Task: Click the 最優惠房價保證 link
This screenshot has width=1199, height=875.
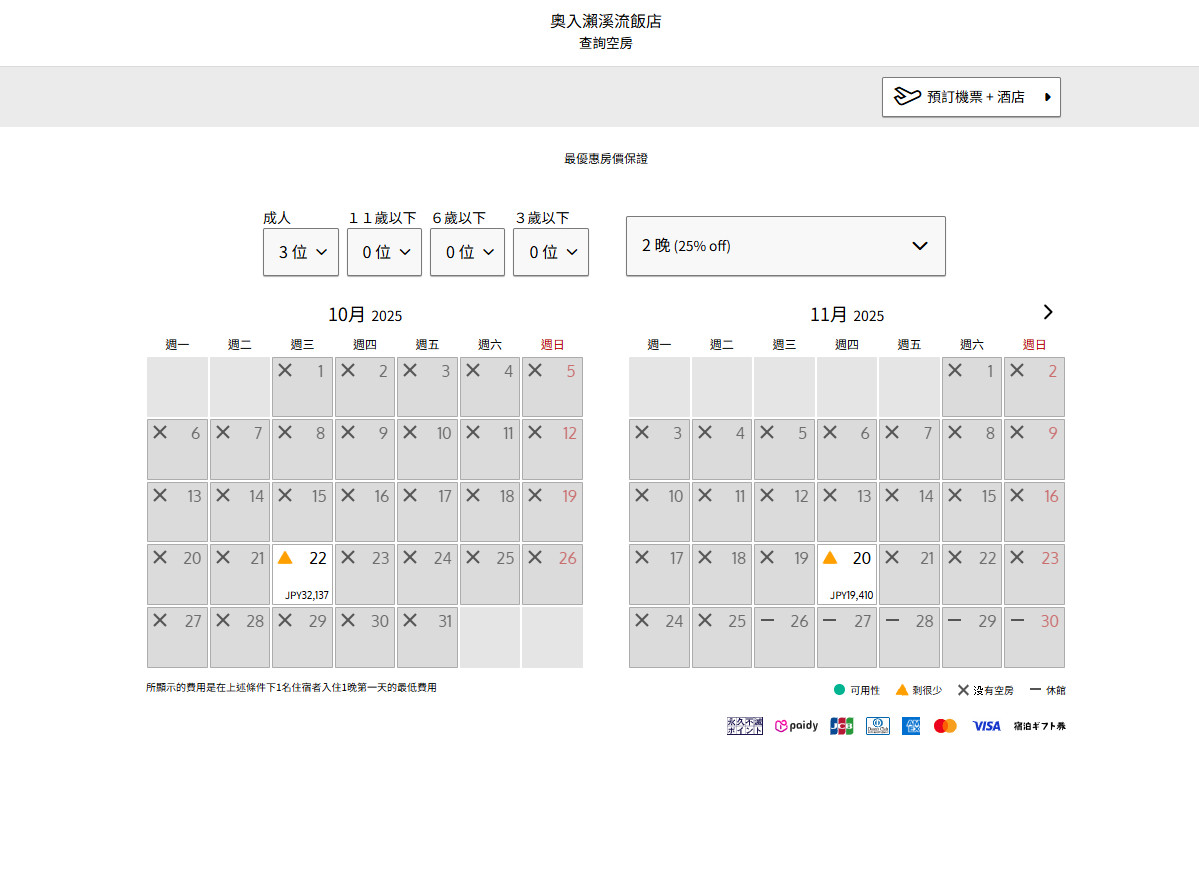Action: [x=605, y=159]
